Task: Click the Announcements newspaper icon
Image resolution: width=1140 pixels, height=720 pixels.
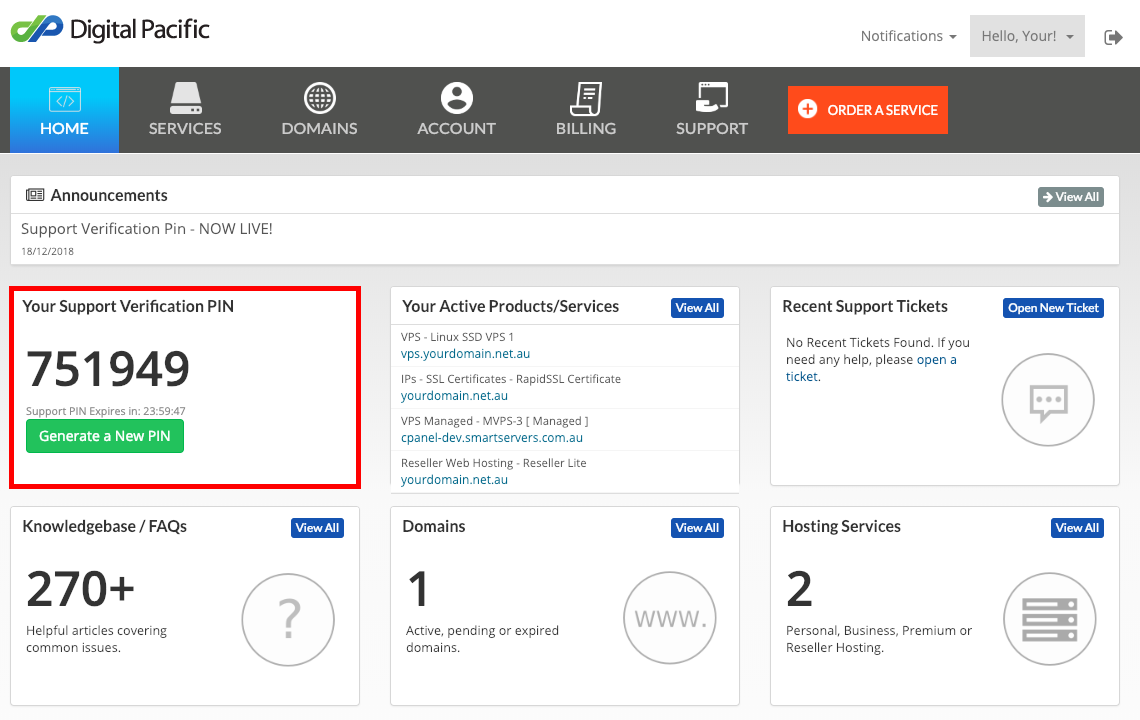Action: [35, 195]
